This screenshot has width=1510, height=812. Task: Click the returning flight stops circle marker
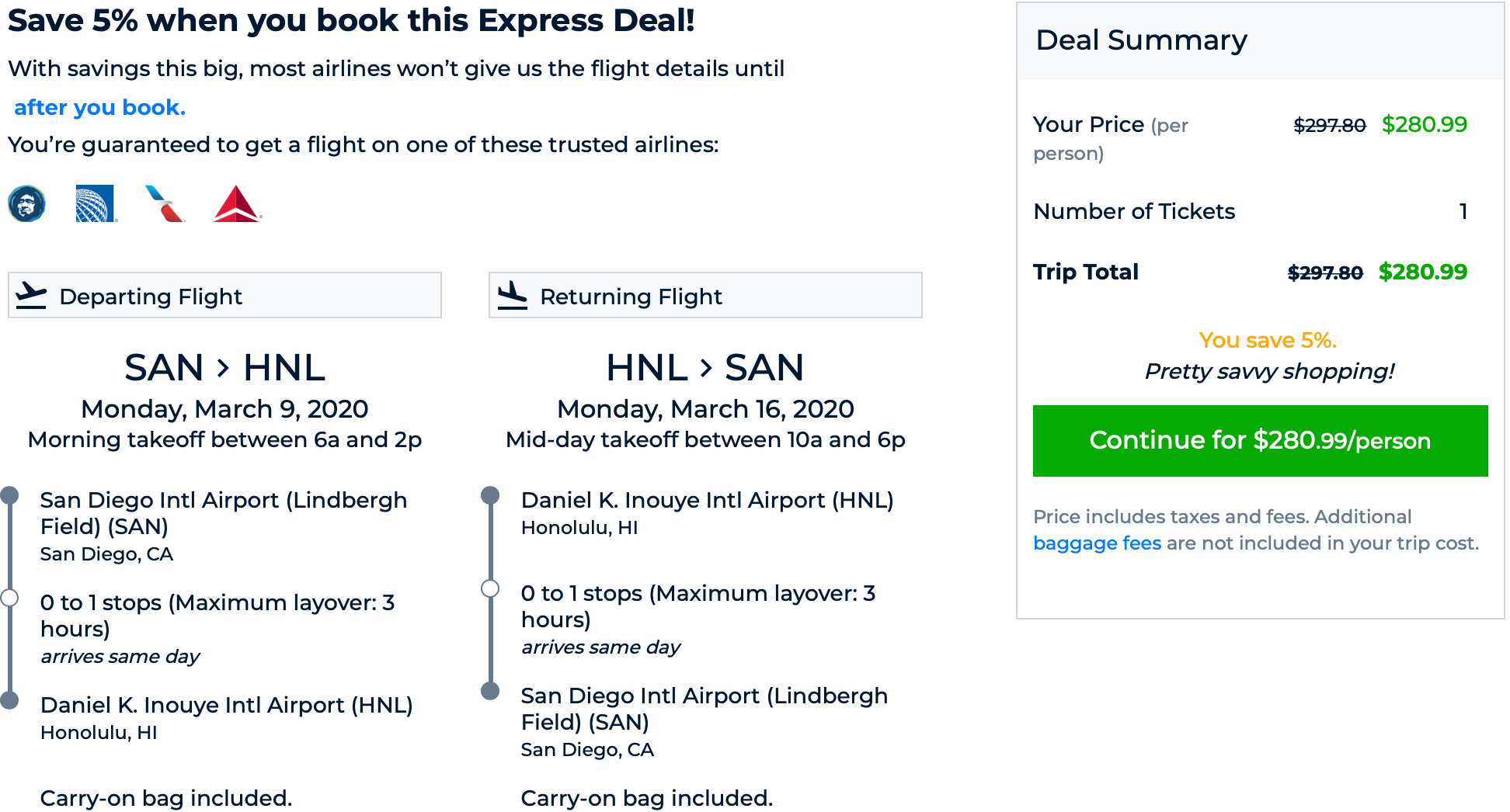tap(490, 588)
